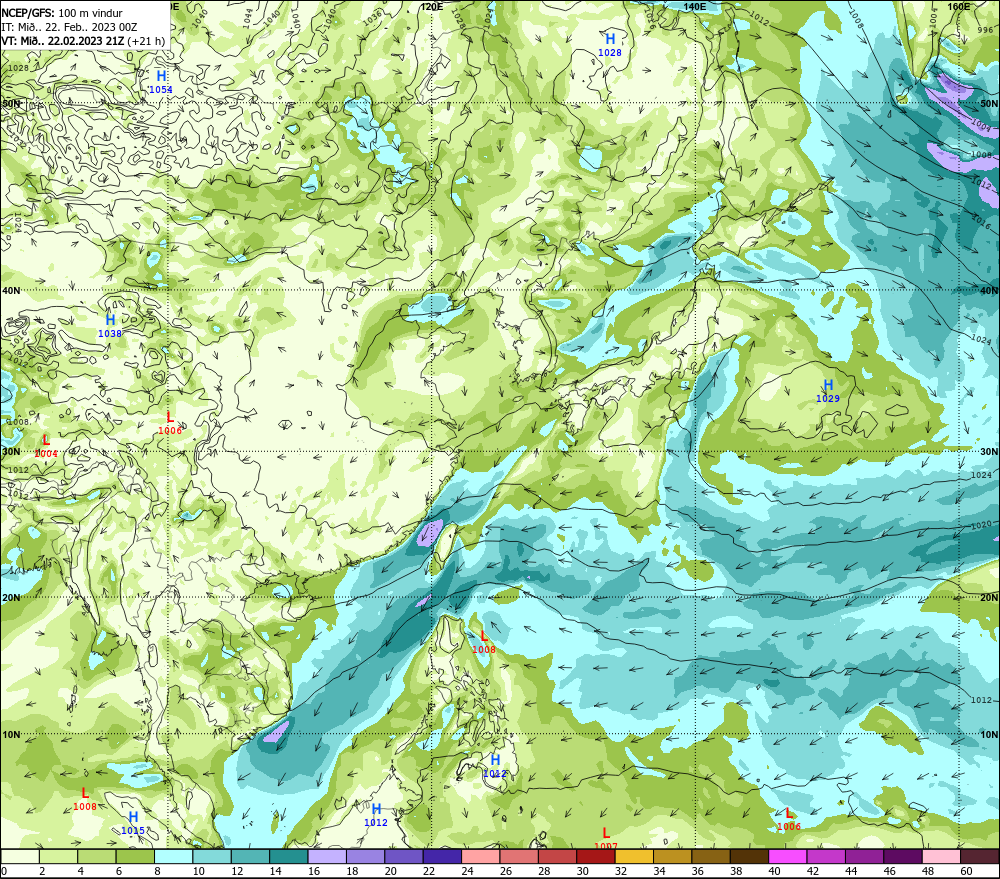Viewport: 1000px width, 879px height.
Task: Click the legend value label 30
Action: (582, 871)
